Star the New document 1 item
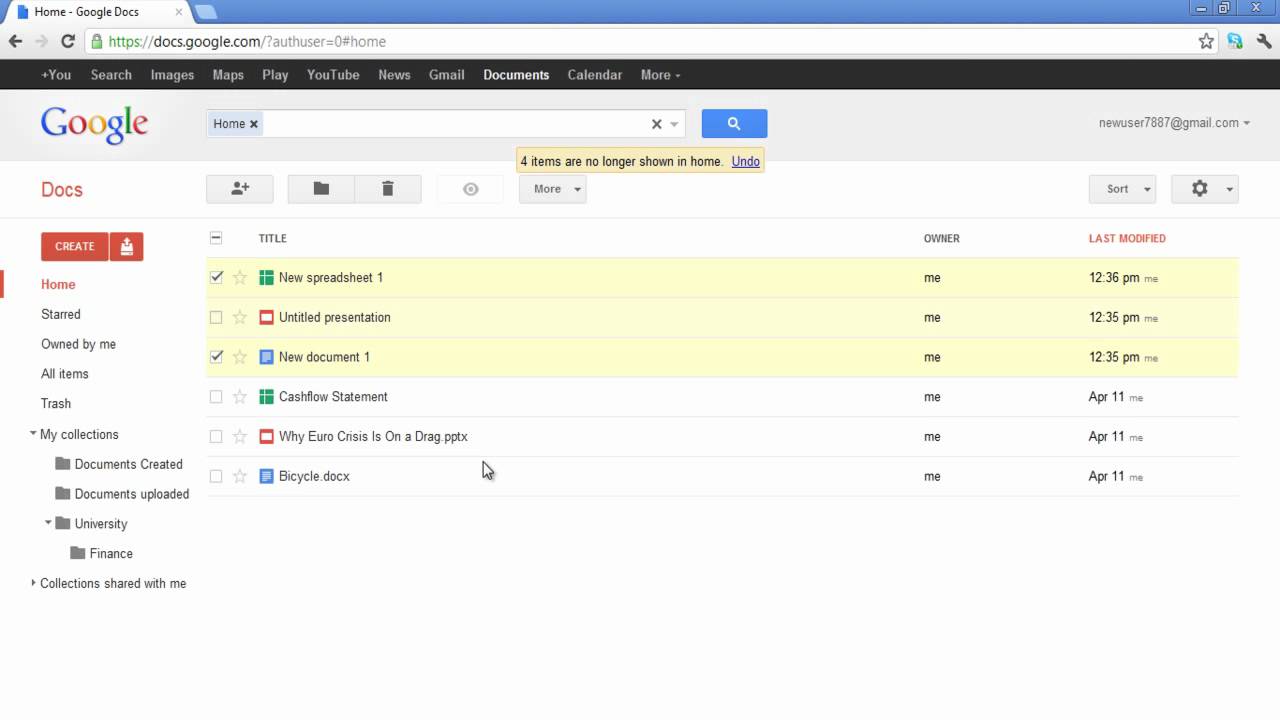Screen dimensions: 1280x720 coord(240,357)
